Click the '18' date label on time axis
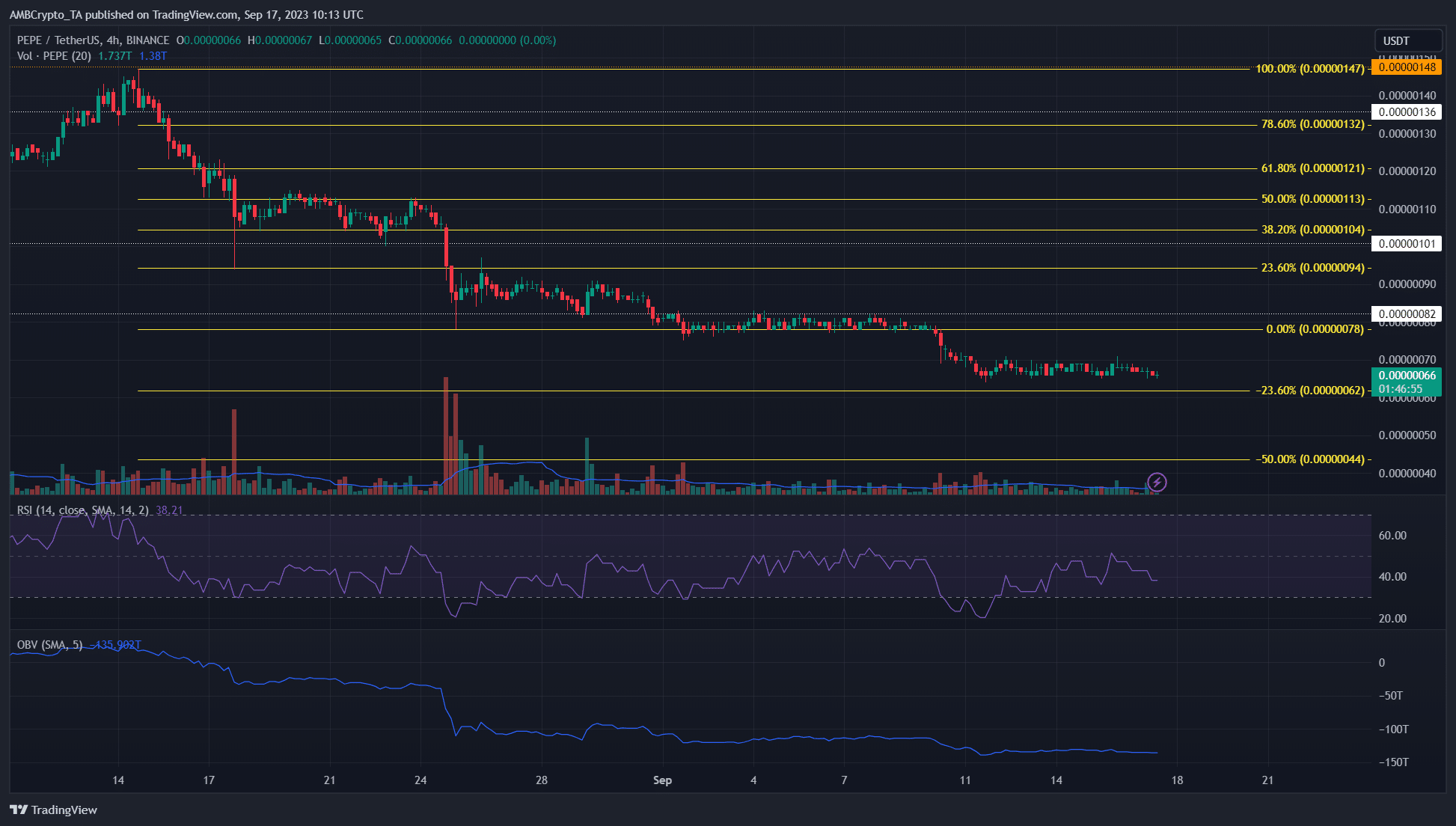The width and height of the screenshot is (1456, 826). (1177, 780)
